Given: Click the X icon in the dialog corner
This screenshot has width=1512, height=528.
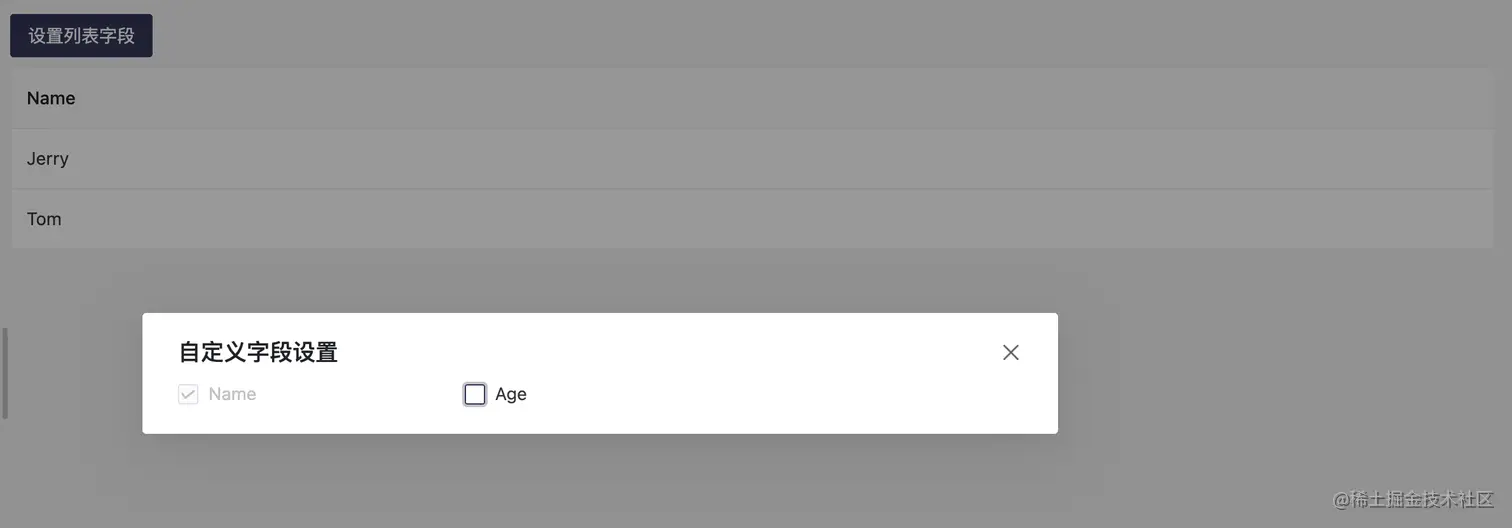Looking at the screenshot, I should click(1010, 352).
